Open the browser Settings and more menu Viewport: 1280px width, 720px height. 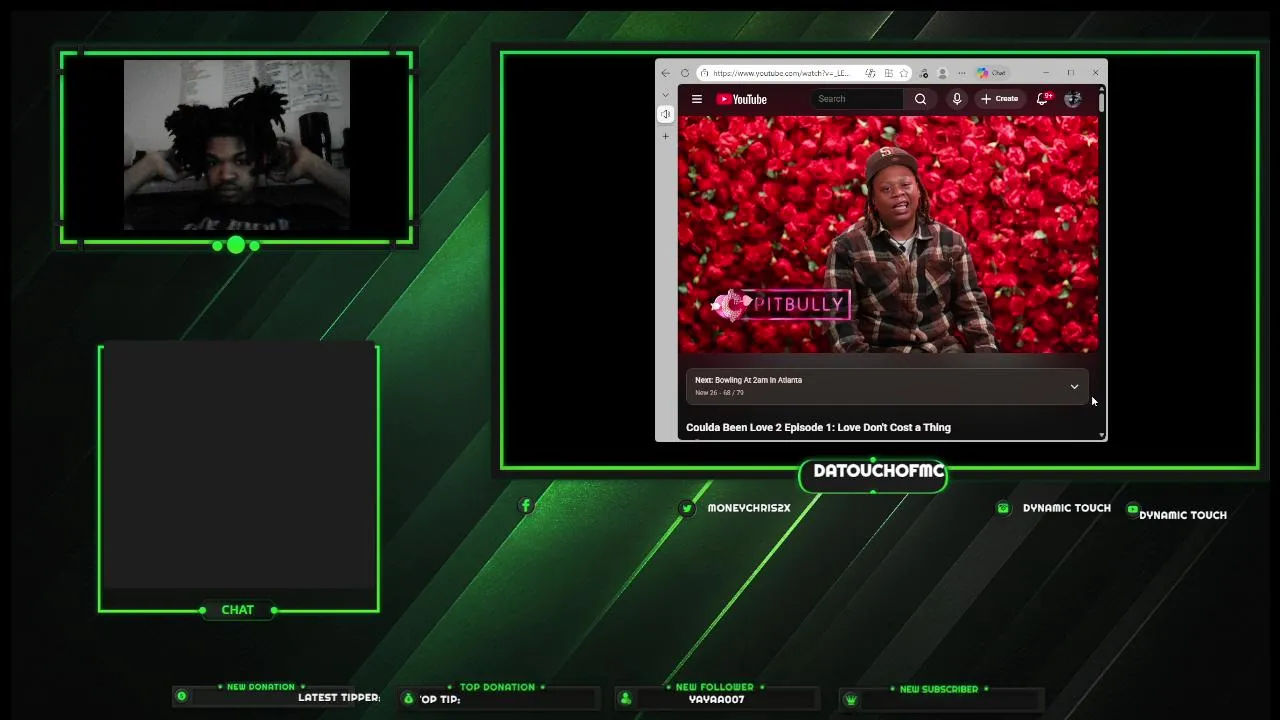click(x=962, y=73)
